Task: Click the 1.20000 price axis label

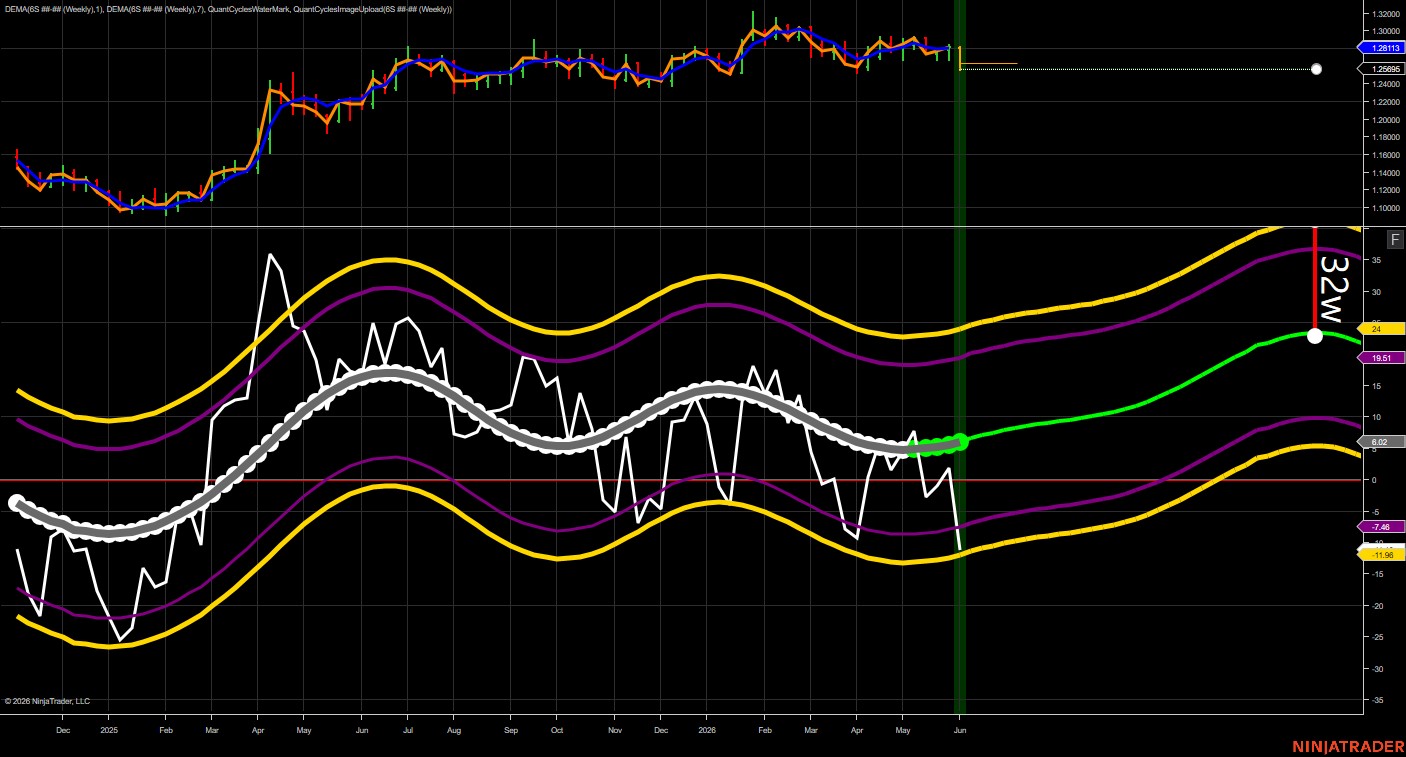Action: click(x=1384, y=120)
